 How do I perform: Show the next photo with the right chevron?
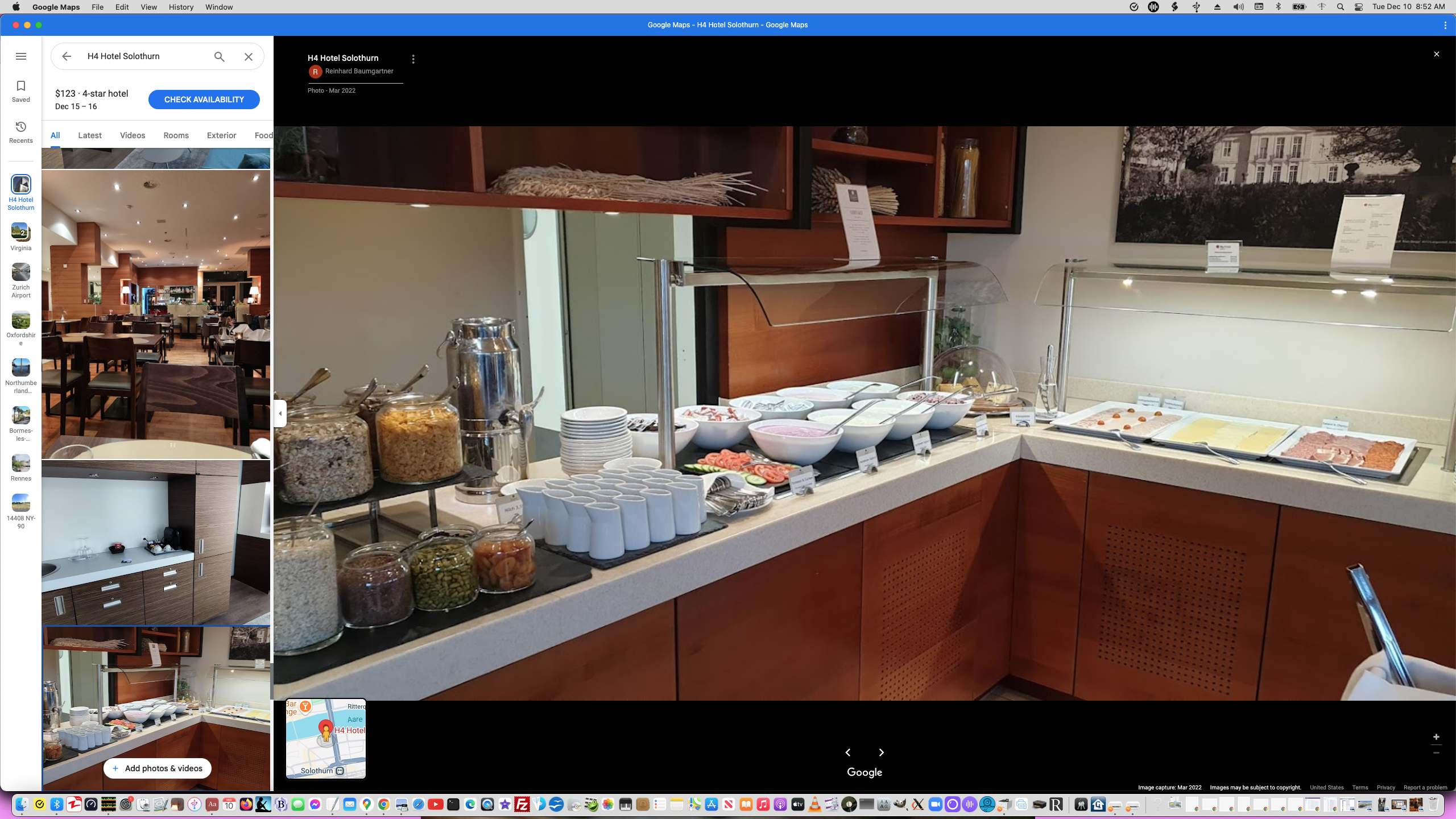(882, 752)
